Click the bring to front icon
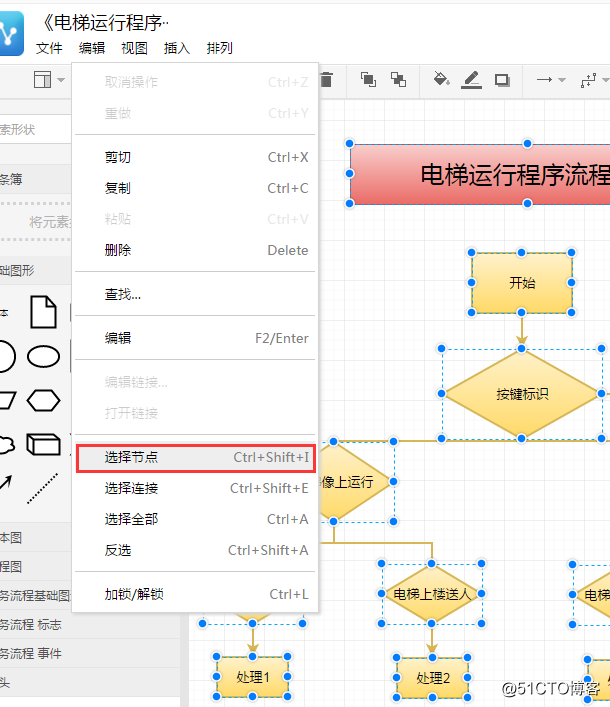This screenshot has width=610, height=707. (368, 80)
